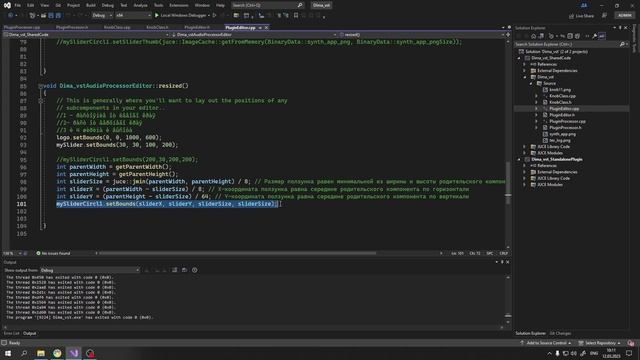Switch to the PluginEditor.h editor tab
The height and width of the screenshot is (360, 640).
pyautogui.click(x=197, y=28)
